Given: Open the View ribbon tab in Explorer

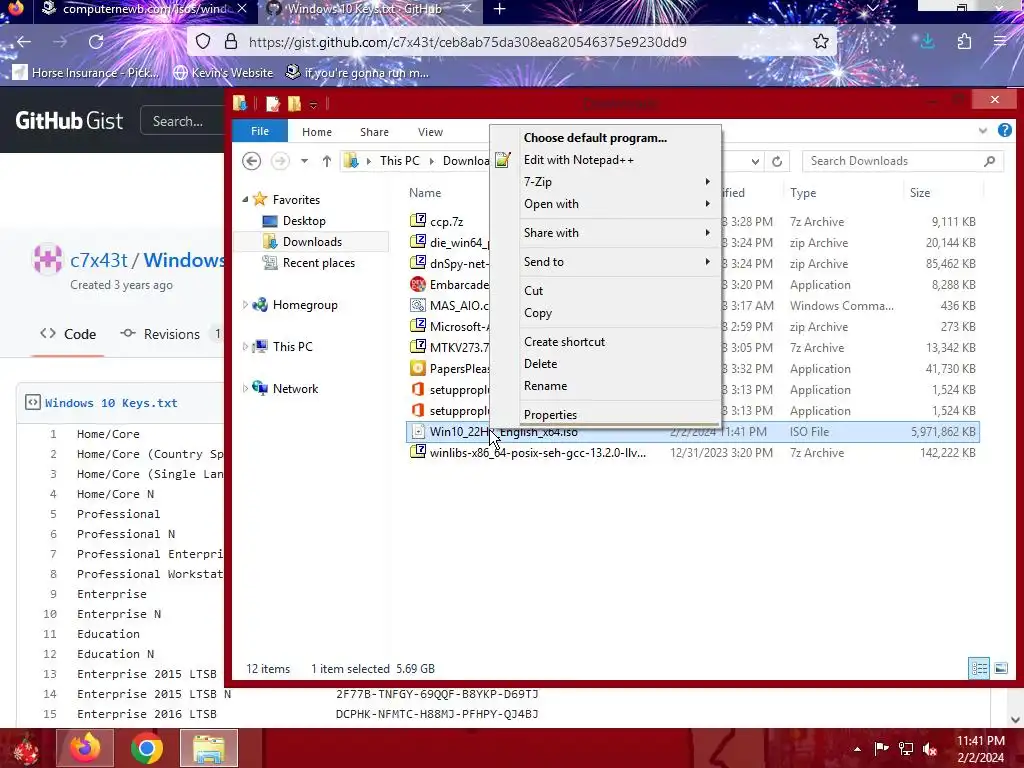Looking at the screenshot, I should click(x=430, y=132).
